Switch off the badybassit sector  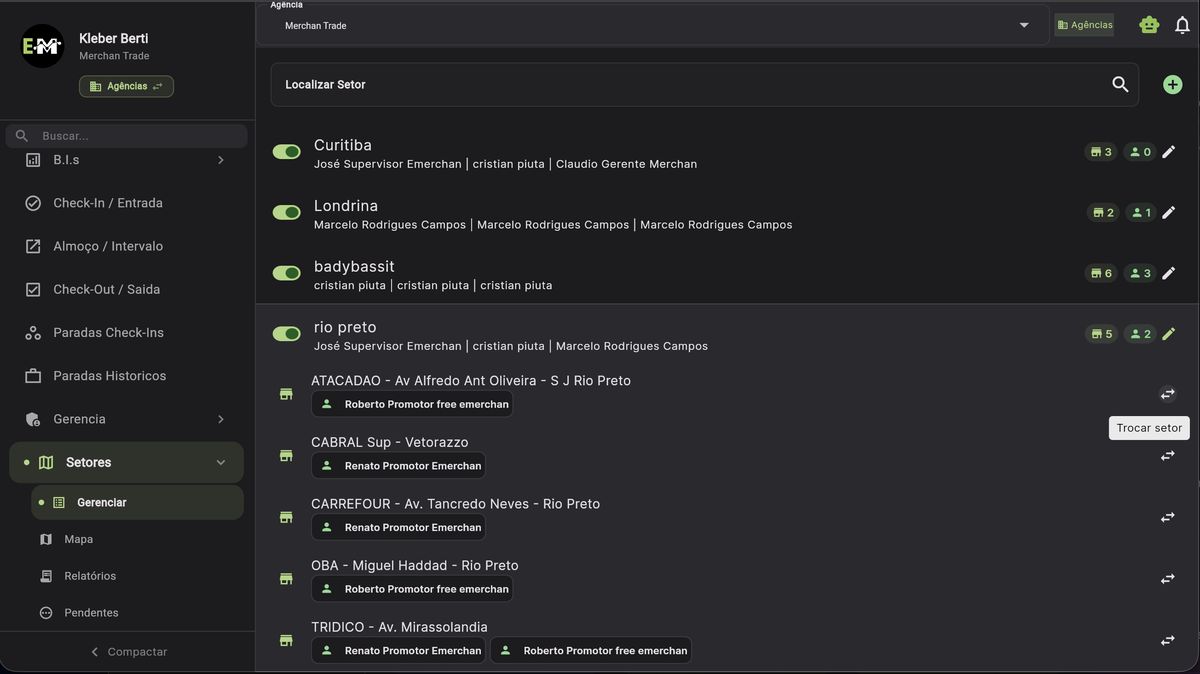[x=287, y=273]
